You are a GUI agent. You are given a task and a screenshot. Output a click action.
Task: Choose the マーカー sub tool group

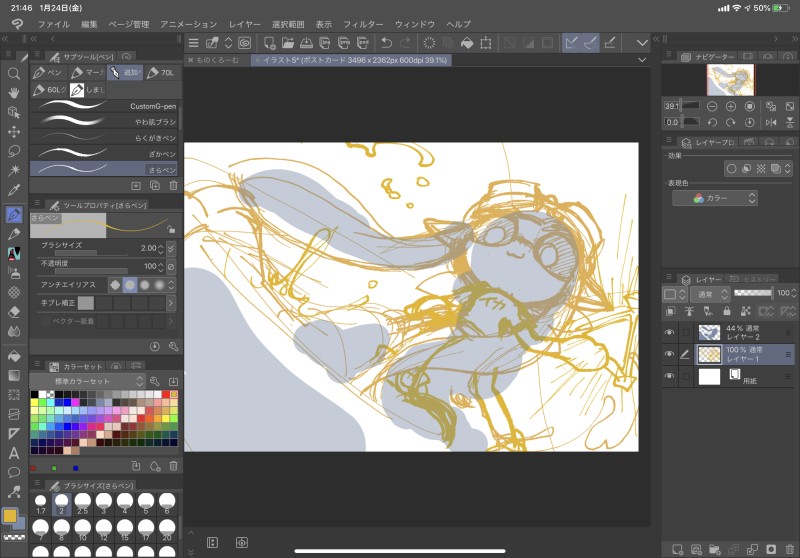pyautogui.click(x=87, y=73)
